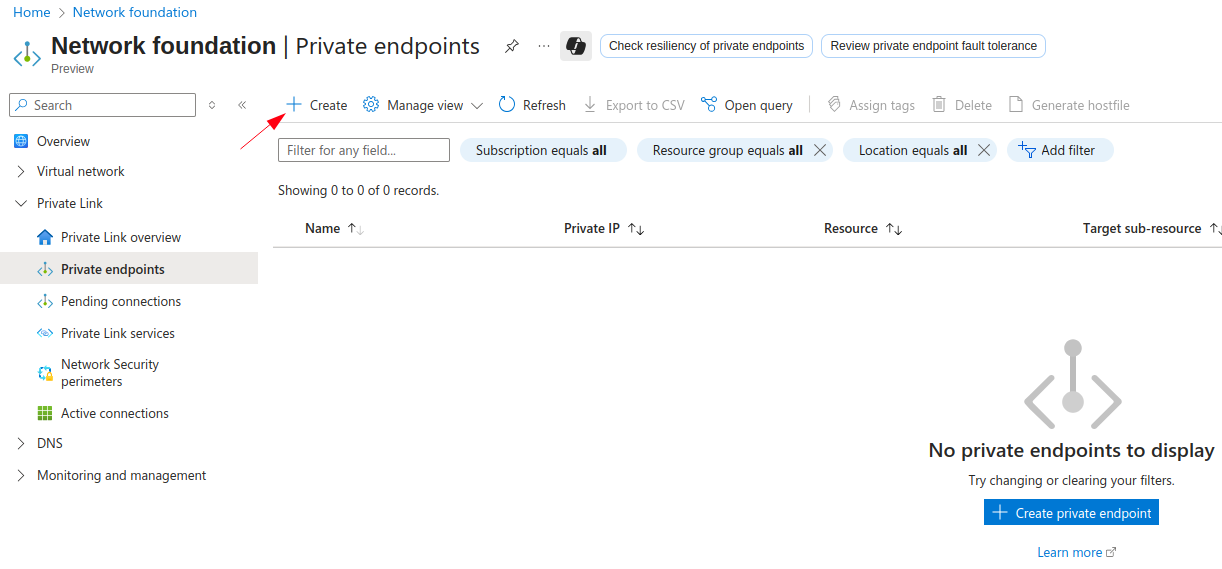Click Check resiliency of private endpoints
The width and height of the screenshot is (1222, 569).
[706, 46]
